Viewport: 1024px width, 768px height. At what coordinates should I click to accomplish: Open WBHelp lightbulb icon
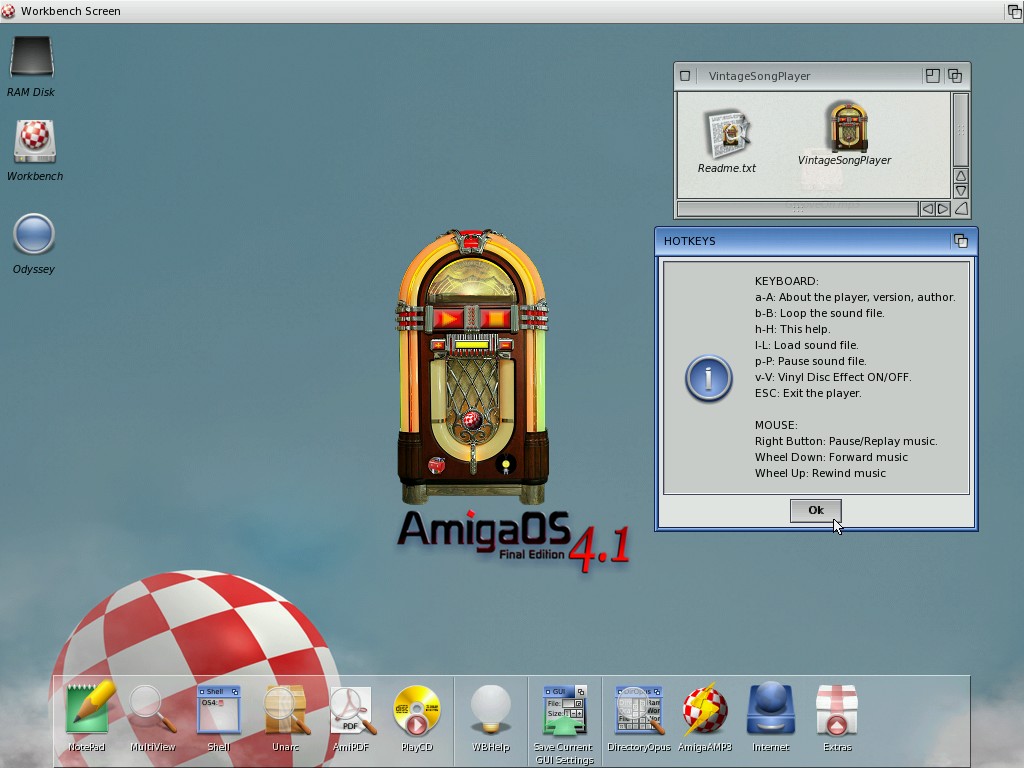(491, 710)
